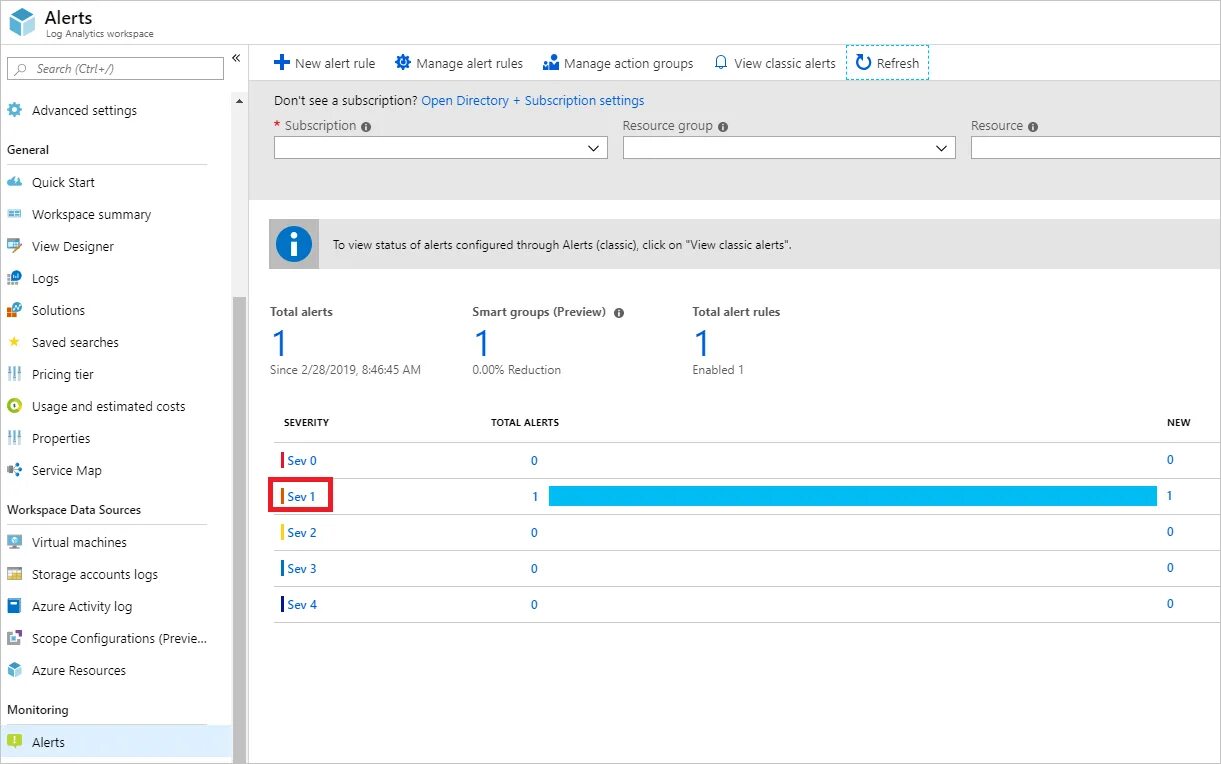Click the Advanced settings gear icon
Viewport: 1221px width, 764px height.
coord(14,110)
